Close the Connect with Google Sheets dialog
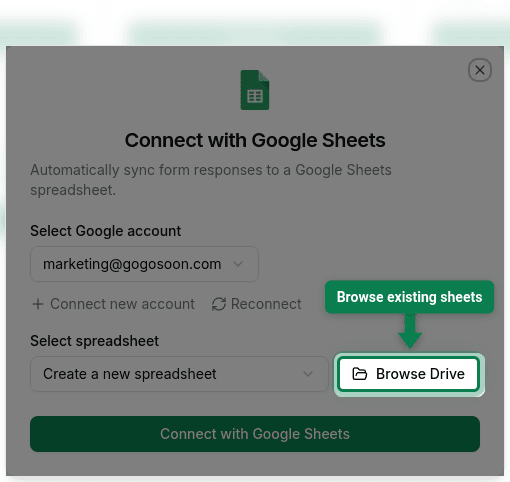This screenshot has width=510, height=482. pos(480,70)
